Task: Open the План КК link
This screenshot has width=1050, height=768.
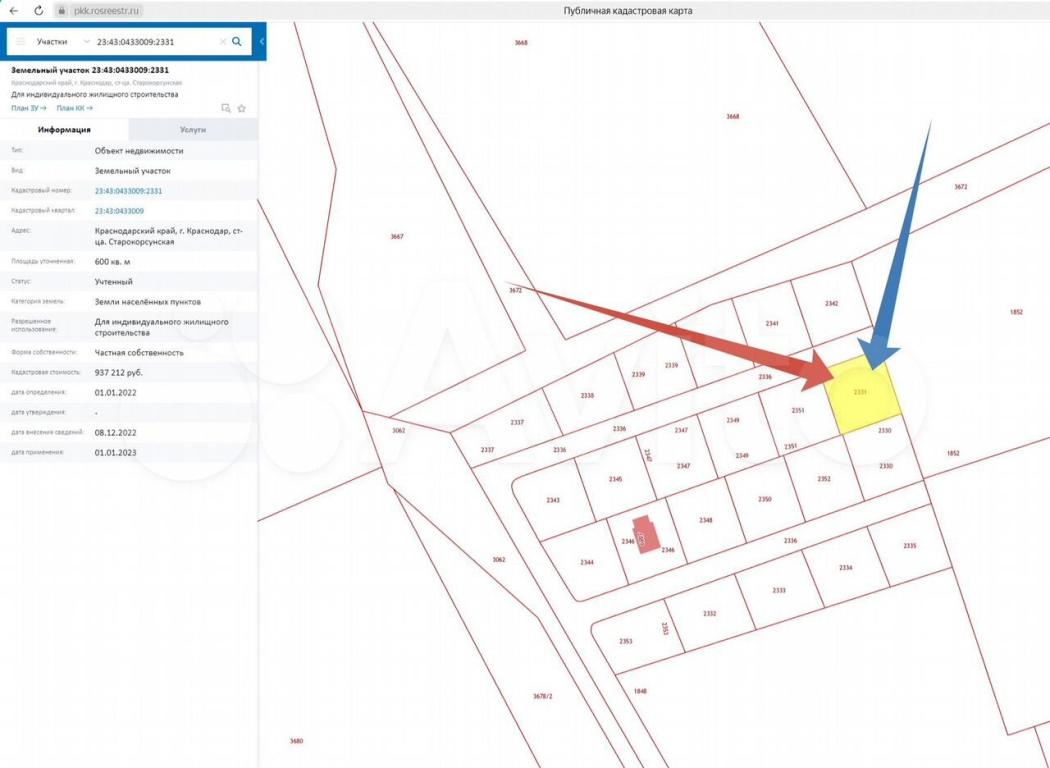Action: pyautogui.click(x=74, y=108)
